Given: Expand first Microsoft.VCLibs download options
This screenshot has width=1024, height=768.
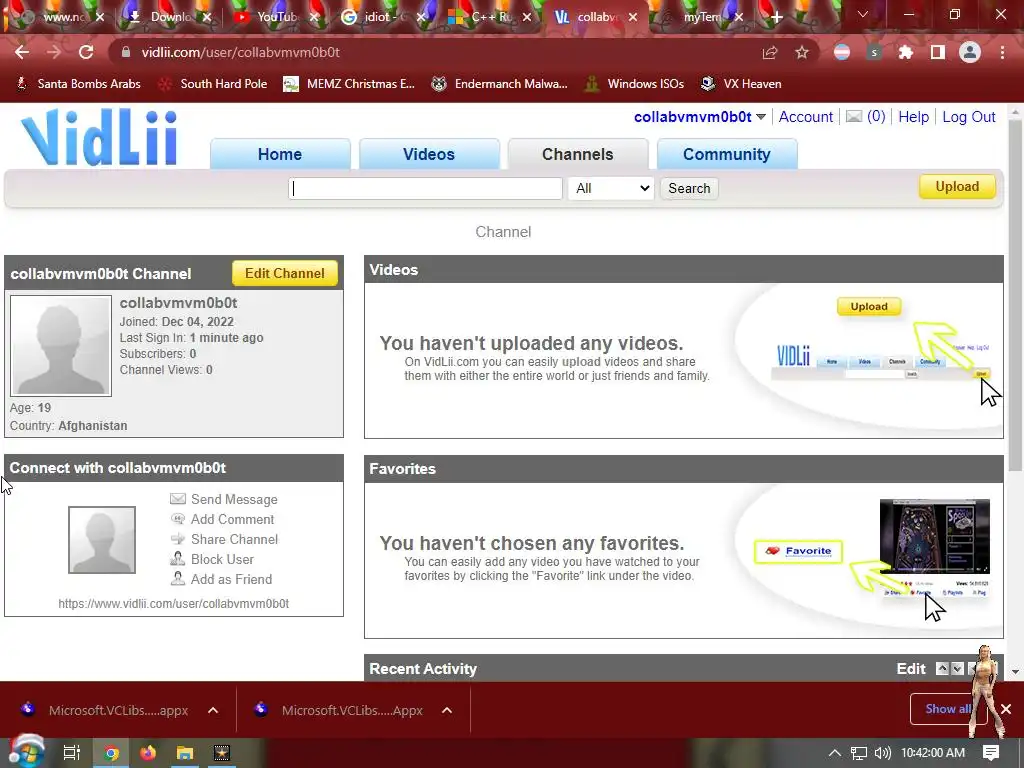Looking at the screenshot, I should click(213, 710).
